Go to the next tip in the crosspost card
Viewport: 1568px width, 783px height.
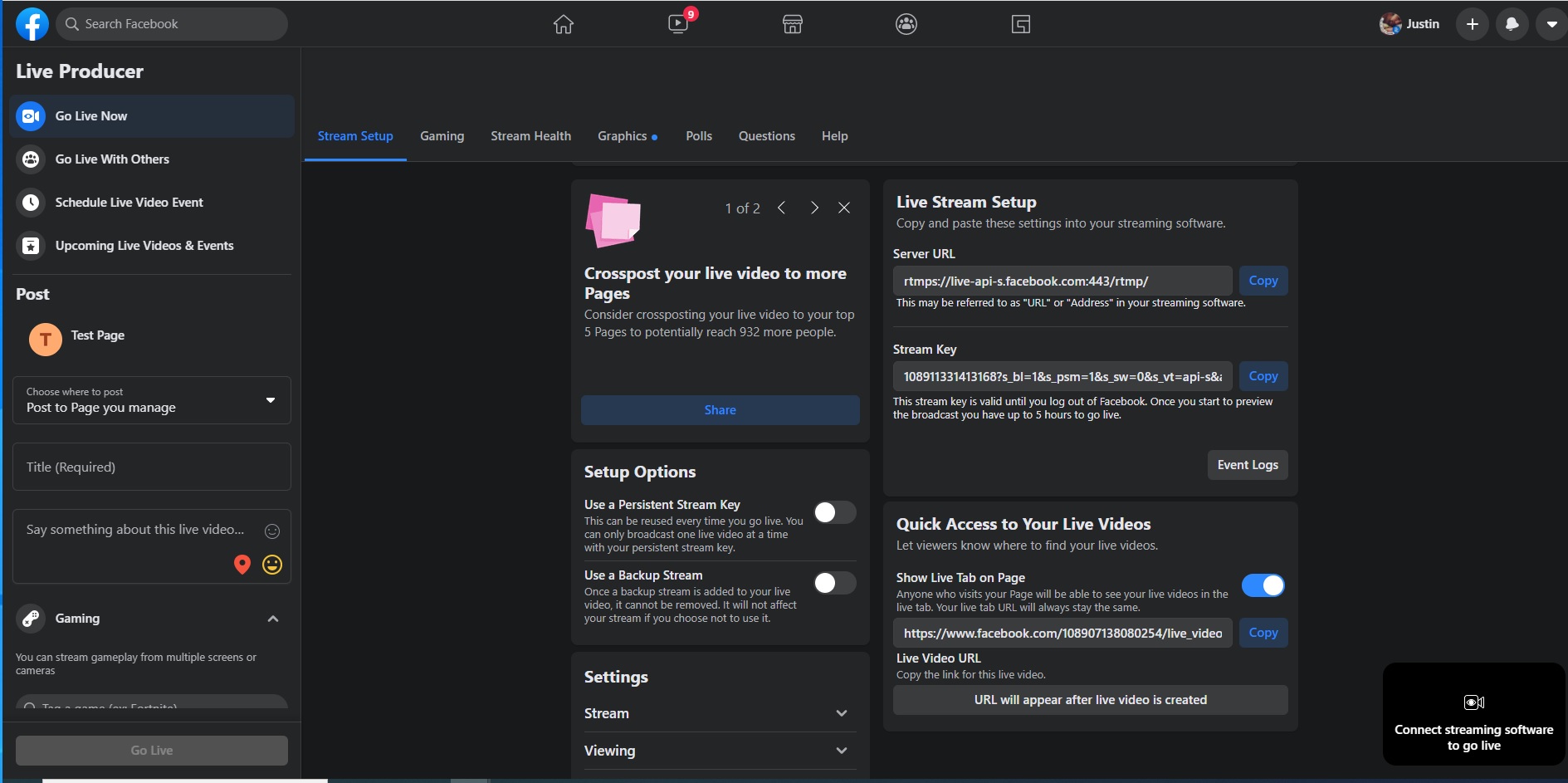(814, 208)
